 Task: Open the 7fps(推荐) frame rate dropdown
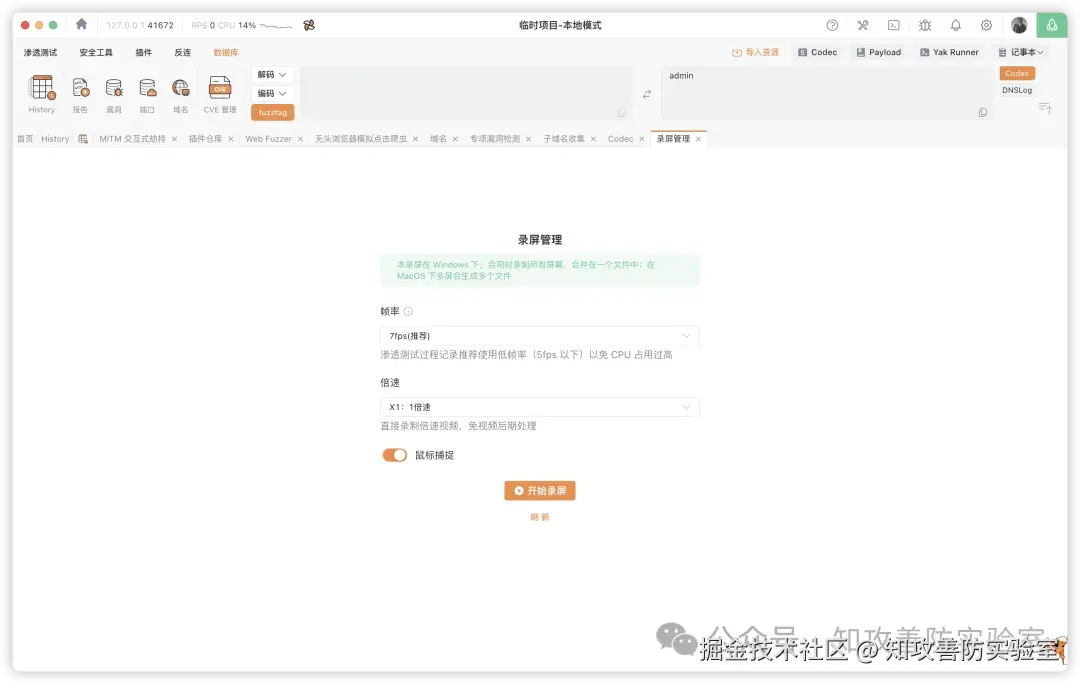click(539, 336)
